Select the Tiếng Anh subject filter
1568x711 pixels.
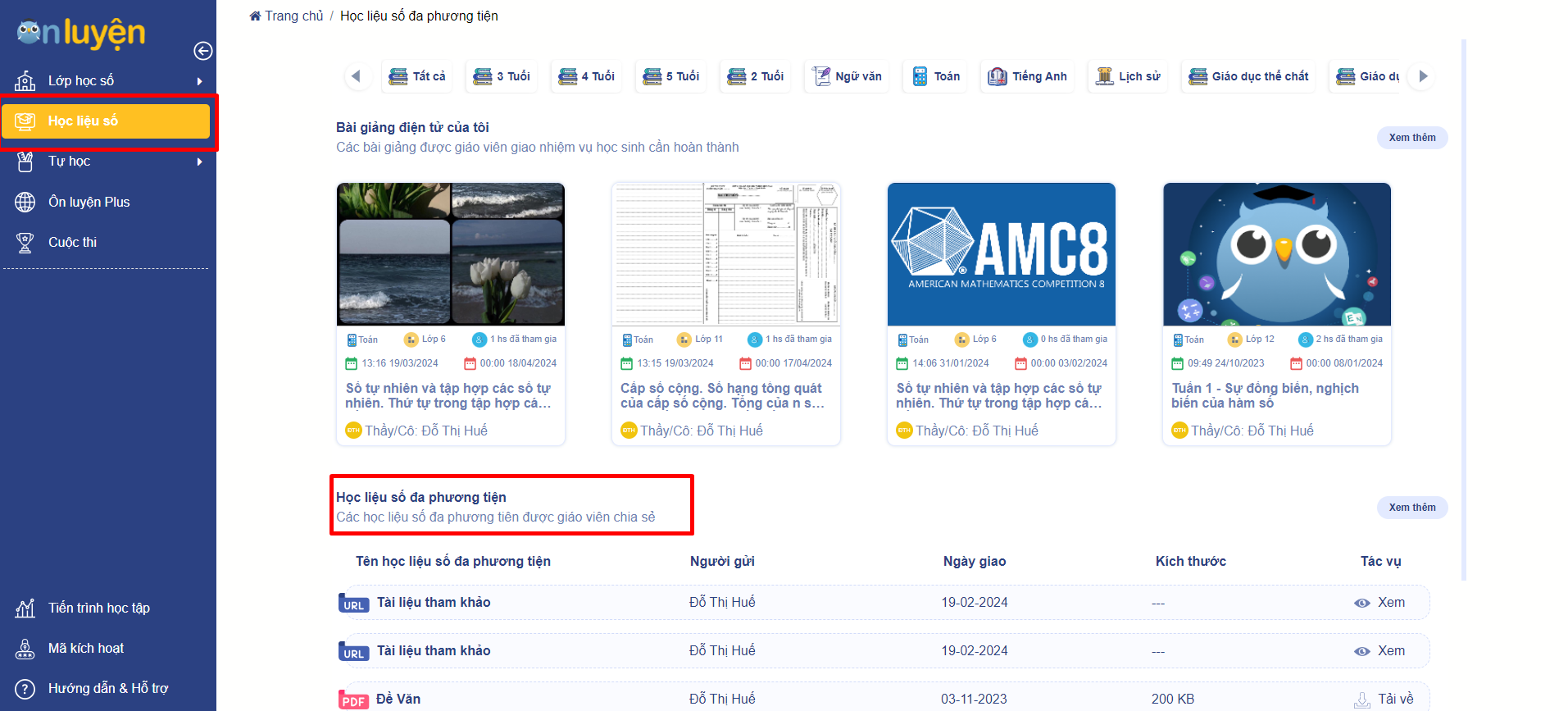pyautogui.click(x=1027, y=76)
